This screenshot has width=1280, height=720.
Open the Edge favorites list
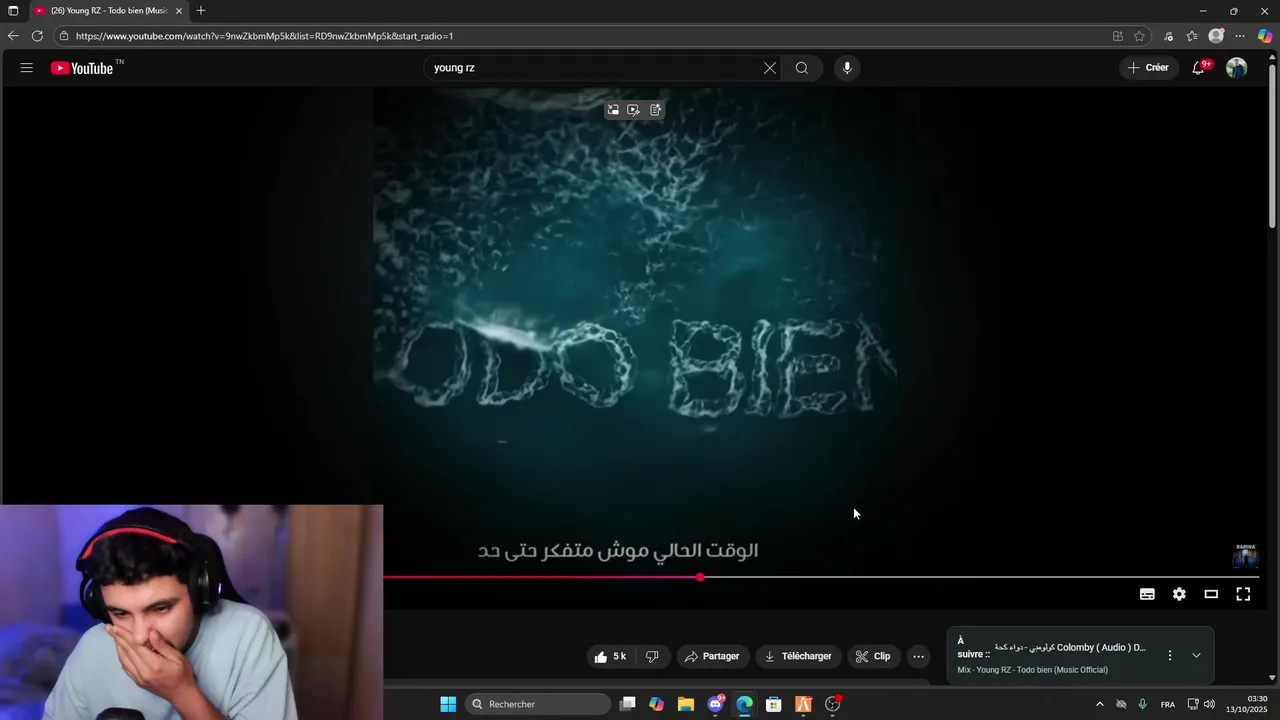tap(1192, 36)
